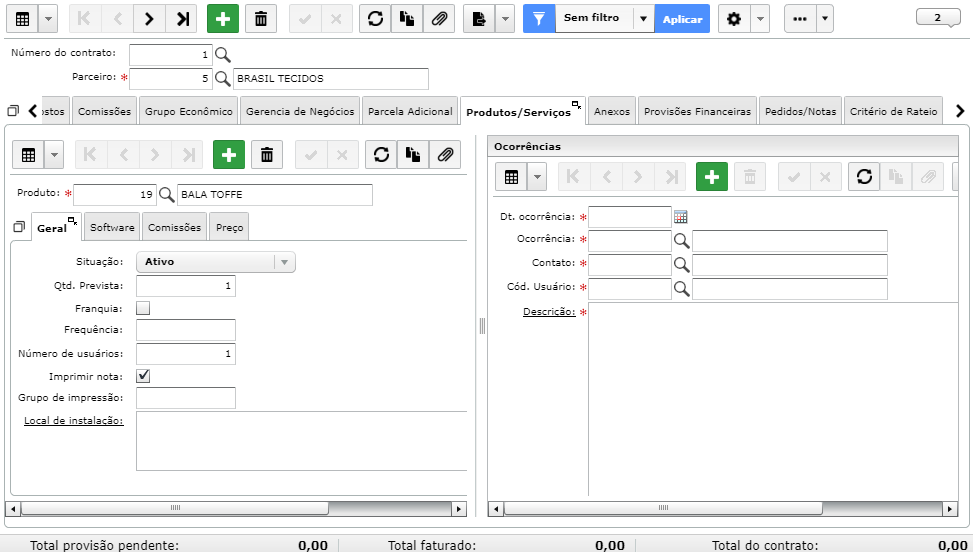Click the blue funnel filter icon
Image resolution: width=973 pixels, height=552 pixels.
pyautogui.click(x=539, y=19)
